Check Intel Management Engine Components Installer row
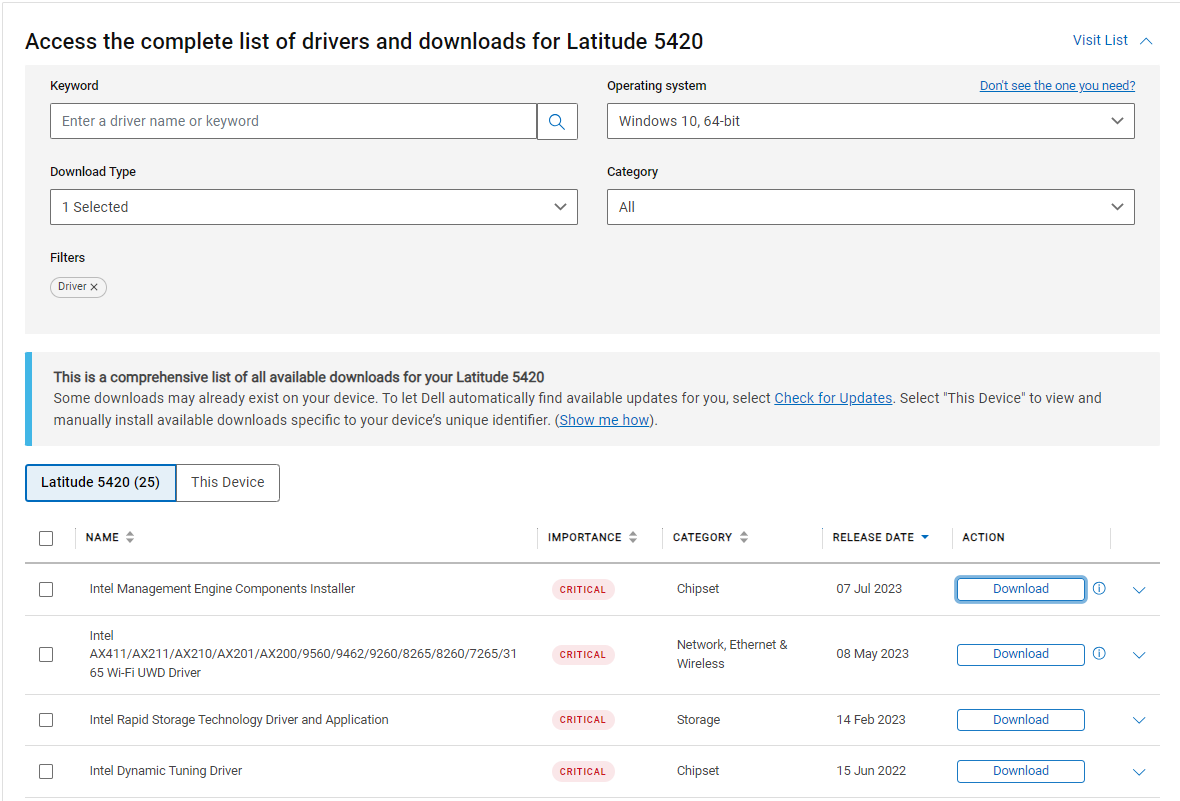 pos(46,589)
